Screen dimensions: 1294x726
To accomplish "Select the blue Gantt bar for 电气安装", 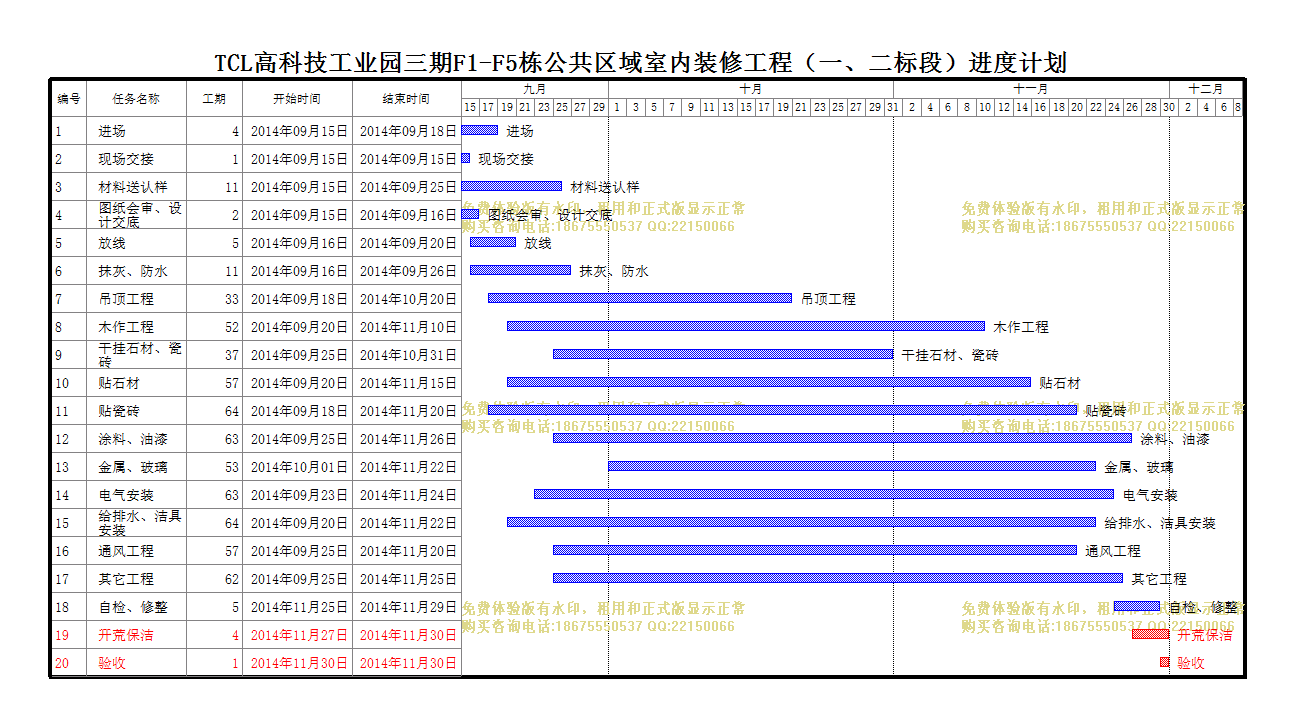I will pyautogui.click(x=824, y=494).
